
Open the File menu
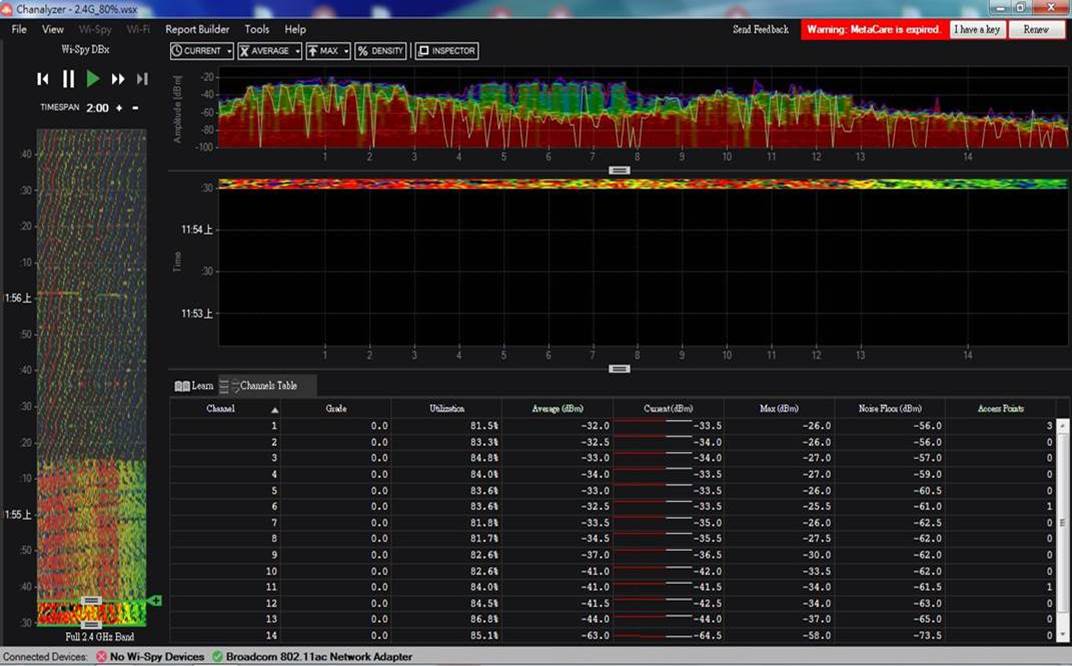tap(19, 29)
